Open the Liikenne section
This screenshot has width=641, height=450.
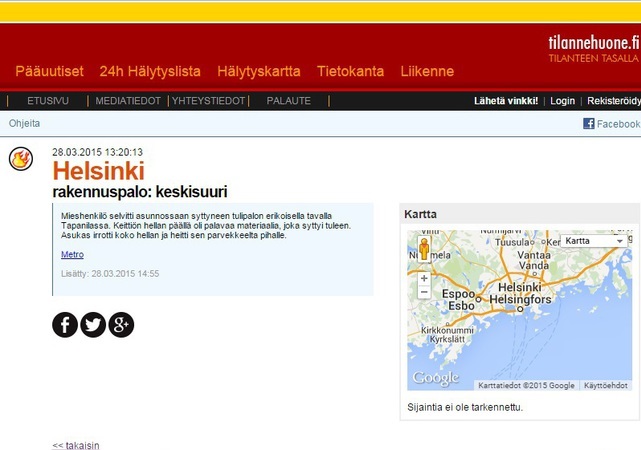point(427,71)
